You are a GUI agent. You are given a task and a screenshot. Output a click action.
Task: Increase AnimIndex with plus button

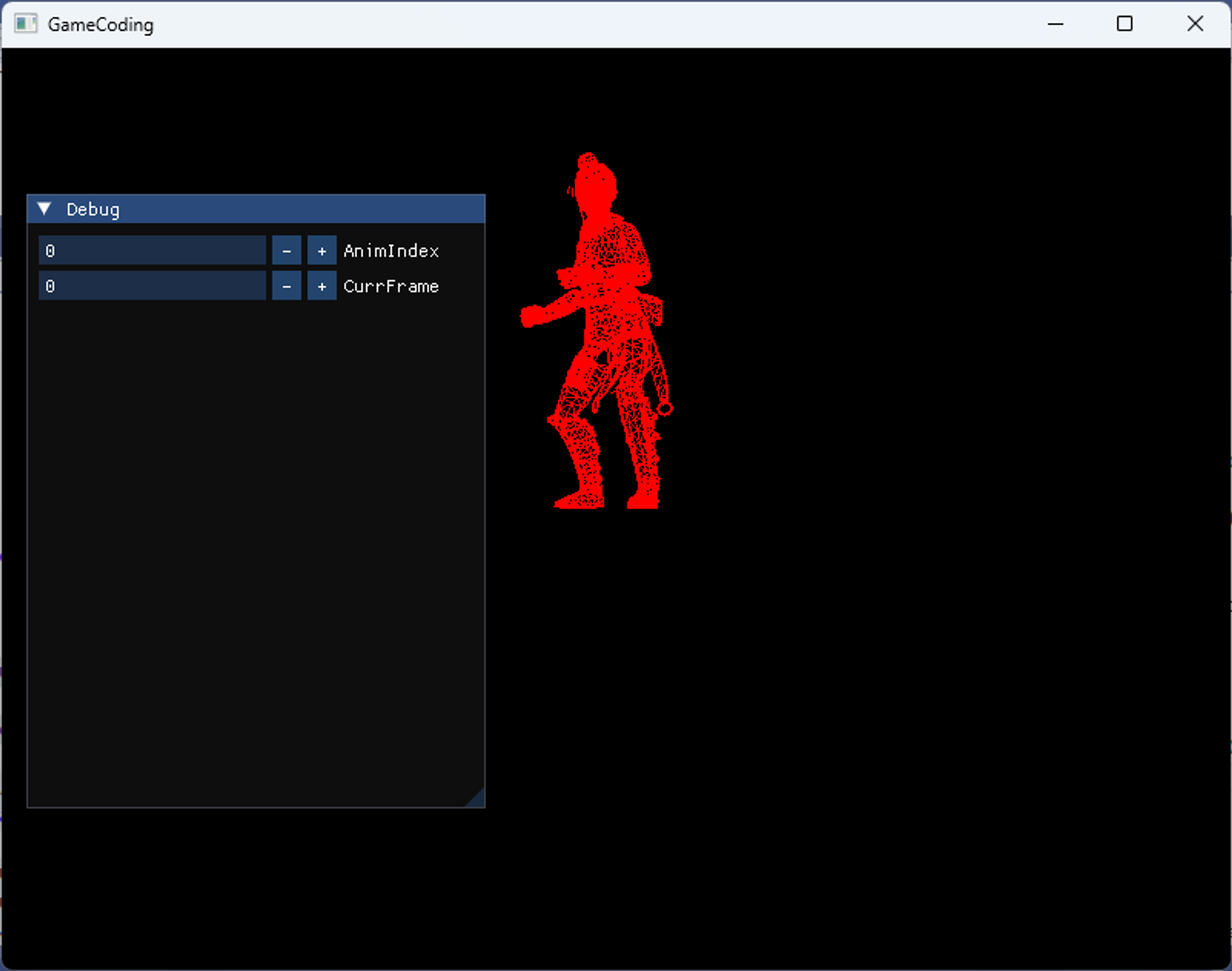coord(322,251)
